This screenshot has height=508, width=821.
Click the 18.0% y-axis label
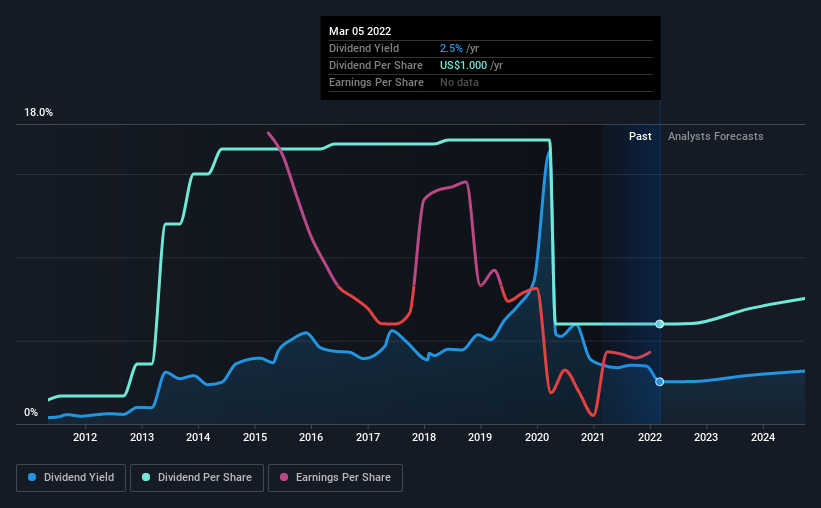[38, 113]
